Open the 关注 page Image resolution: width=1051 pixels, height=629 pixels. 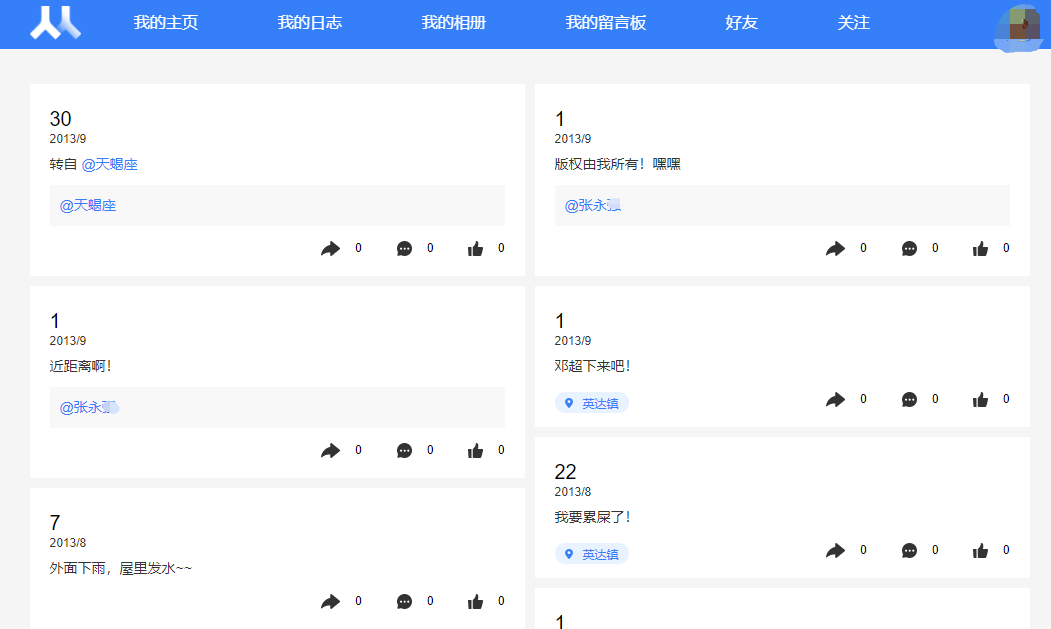point(854,22)
